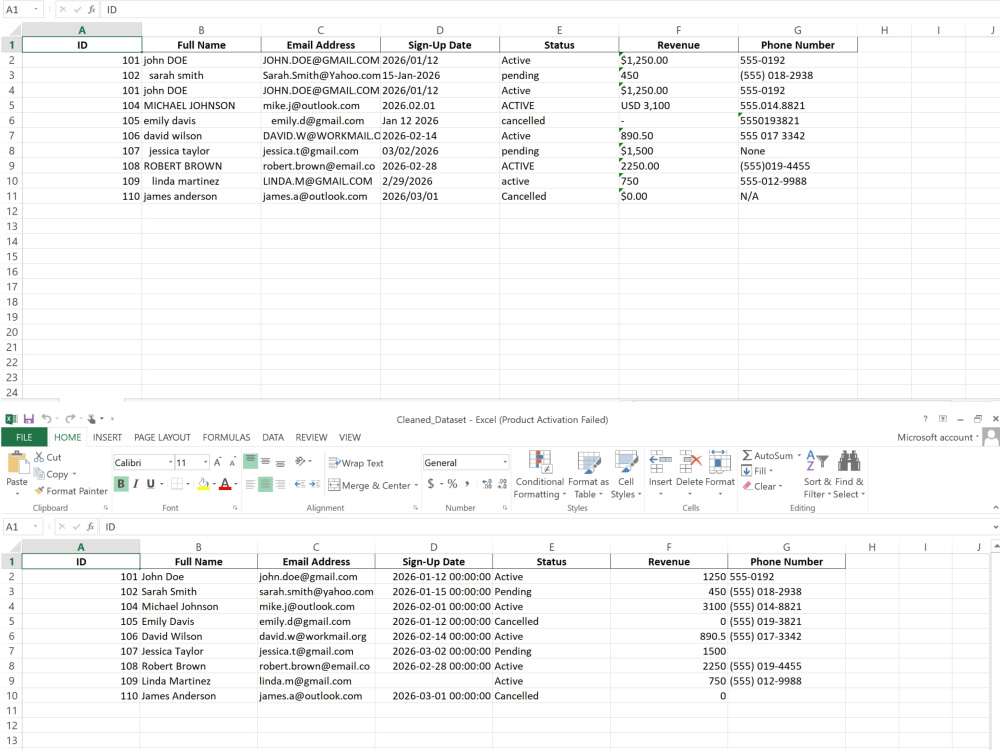Click the Clear button

click(761, 486)
